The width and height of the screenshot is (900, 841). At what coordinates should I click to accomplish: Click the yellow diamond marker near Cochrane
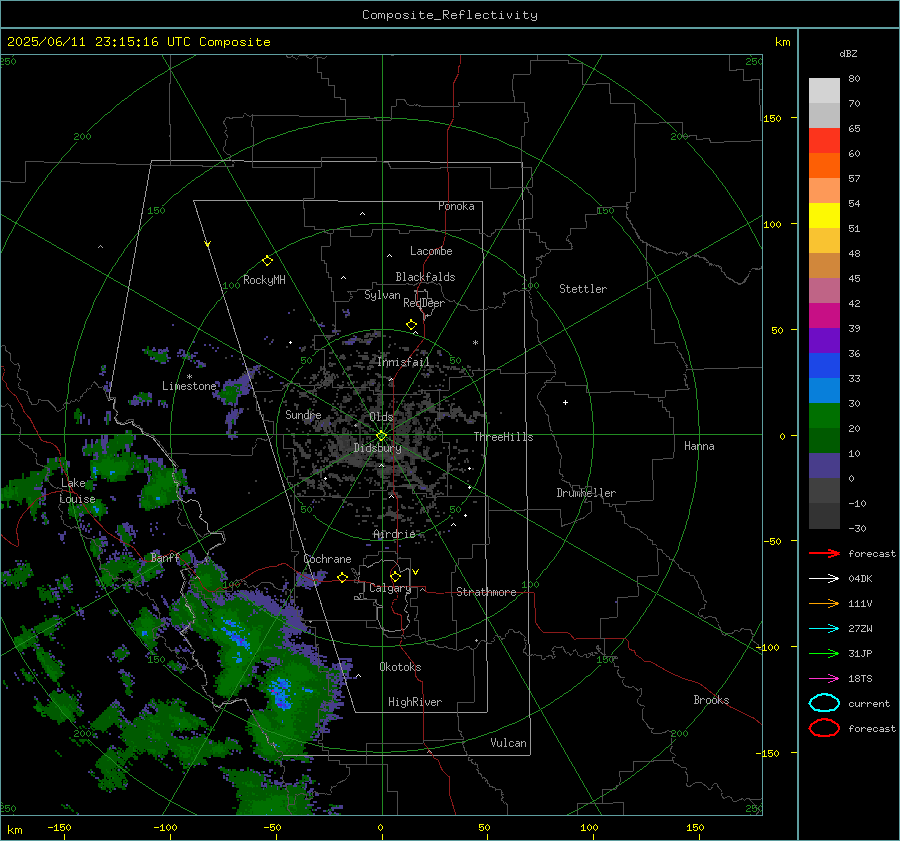342,578
